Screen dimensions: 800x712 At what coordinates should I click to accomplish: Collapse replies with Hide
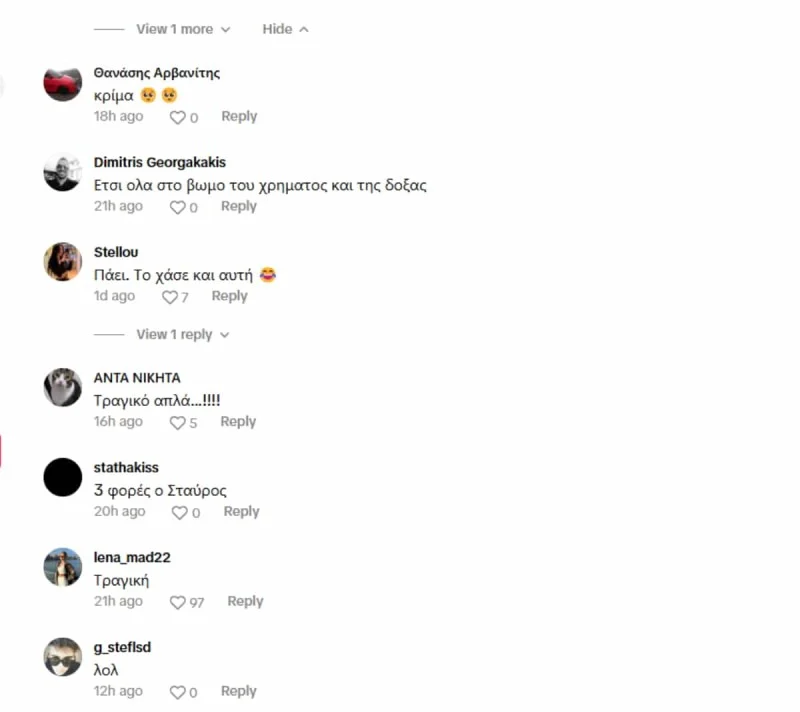click(x=285, y=29)
